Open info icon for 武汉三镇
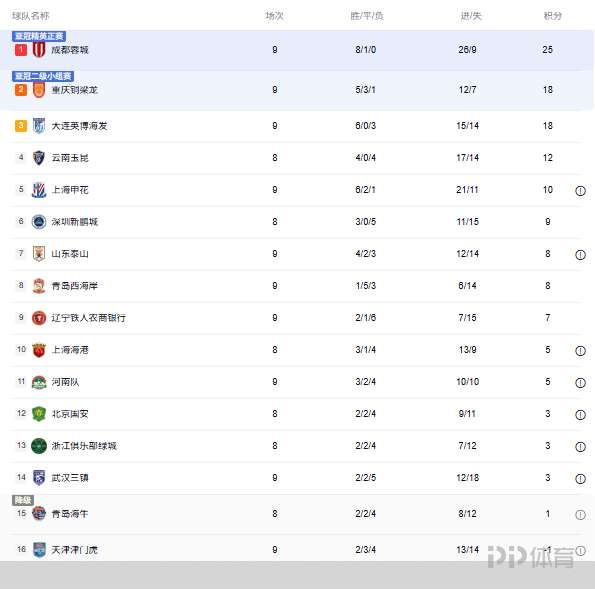Viewport: 595px width, 589px height. point(580,479)
